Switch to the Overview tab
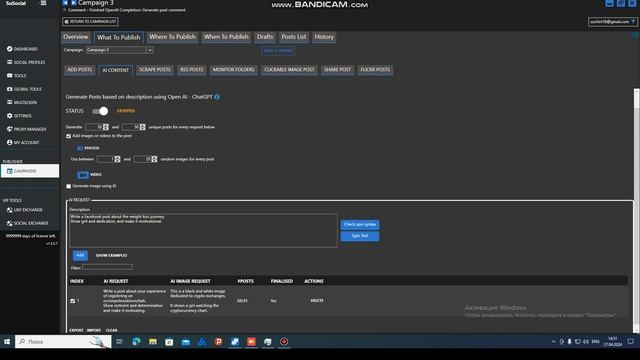640x360 pixels. point(76,37)
